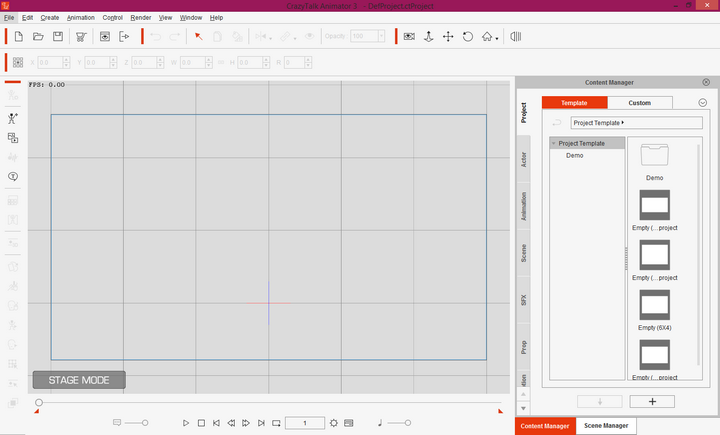Screen dimensions: 720x435
Task: Click the Create media prop icon
Action: pos(13,138)
